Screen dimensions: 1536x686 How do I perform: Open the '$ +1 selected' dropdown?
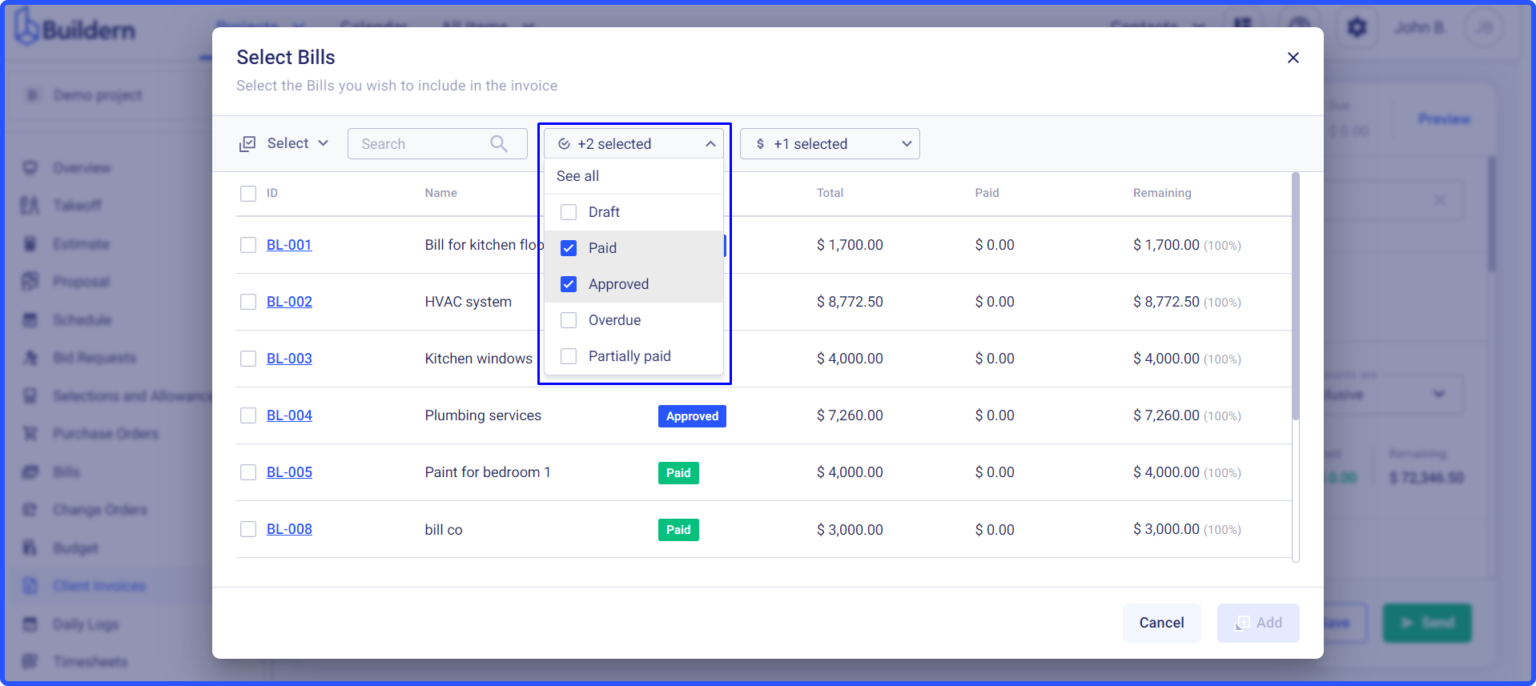[x=829, y=143]
